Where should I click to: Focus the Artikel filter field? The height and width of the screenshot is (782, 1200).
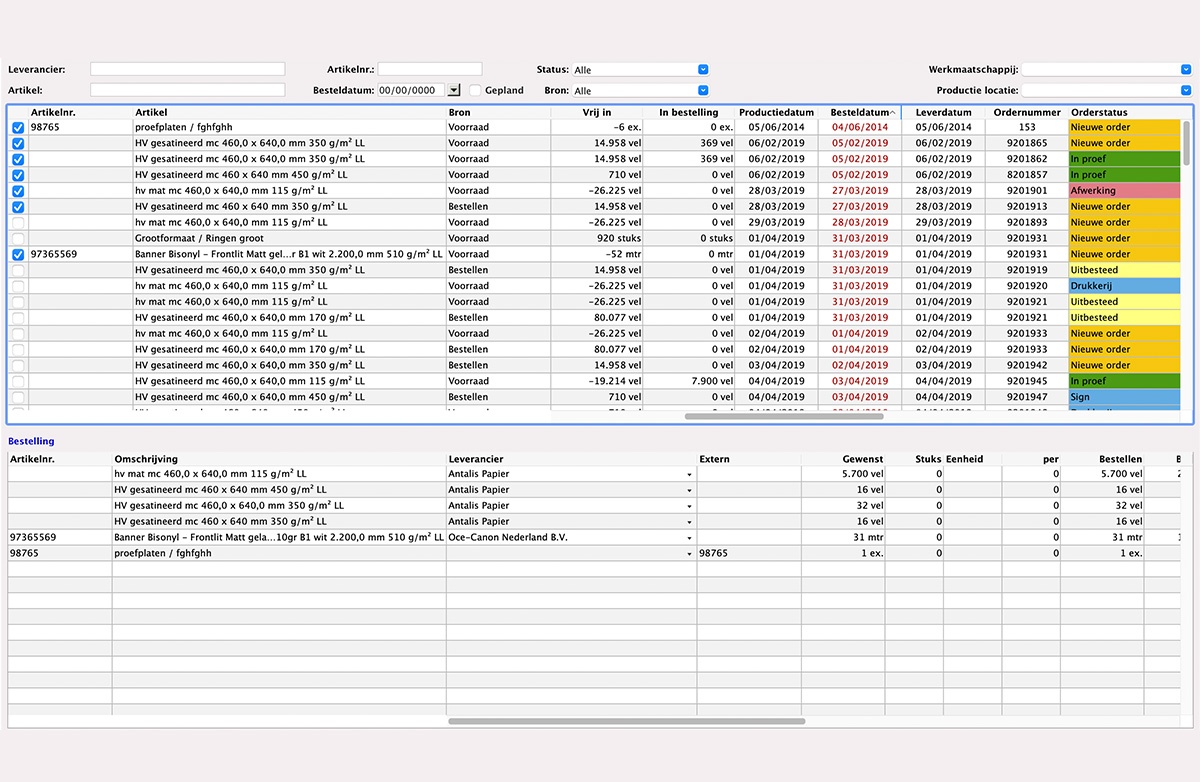187,90
